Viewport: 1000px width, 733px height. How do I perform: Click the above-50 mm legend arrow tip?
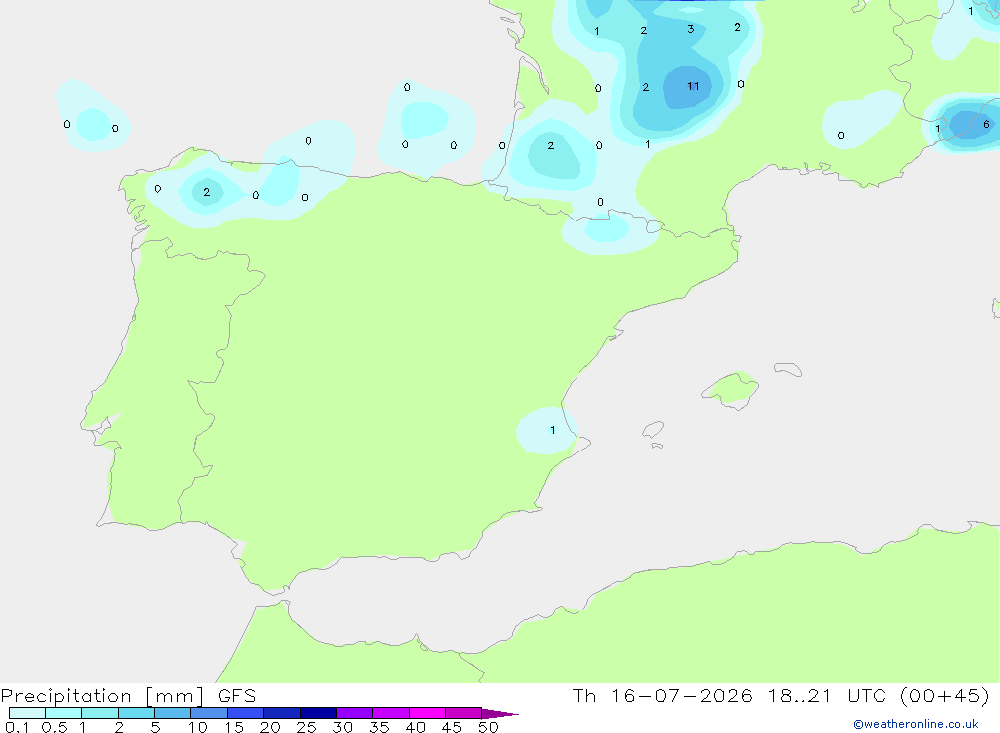(500, 714)
